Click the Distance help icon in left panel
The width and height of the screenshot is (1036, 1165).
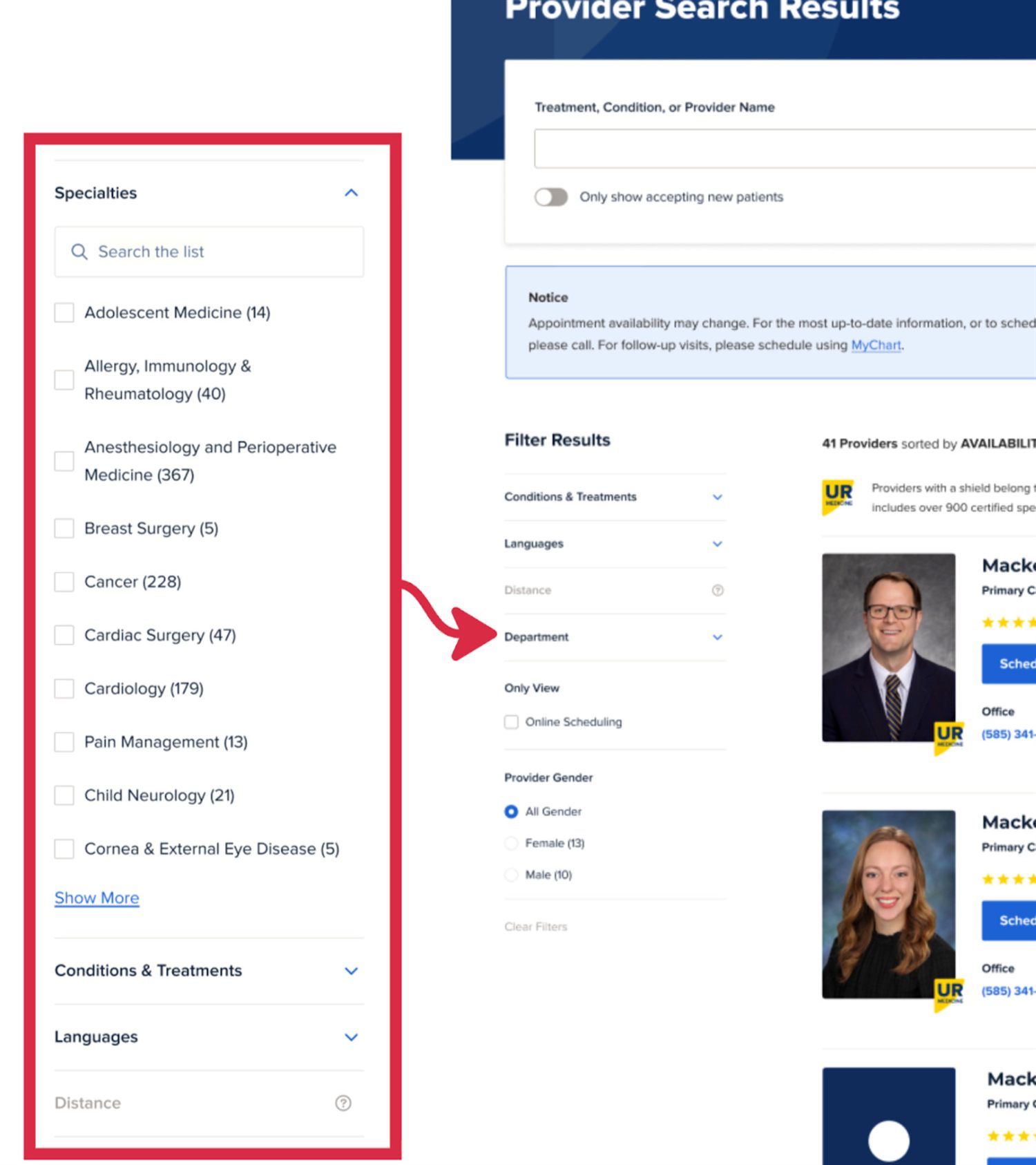343,1103
